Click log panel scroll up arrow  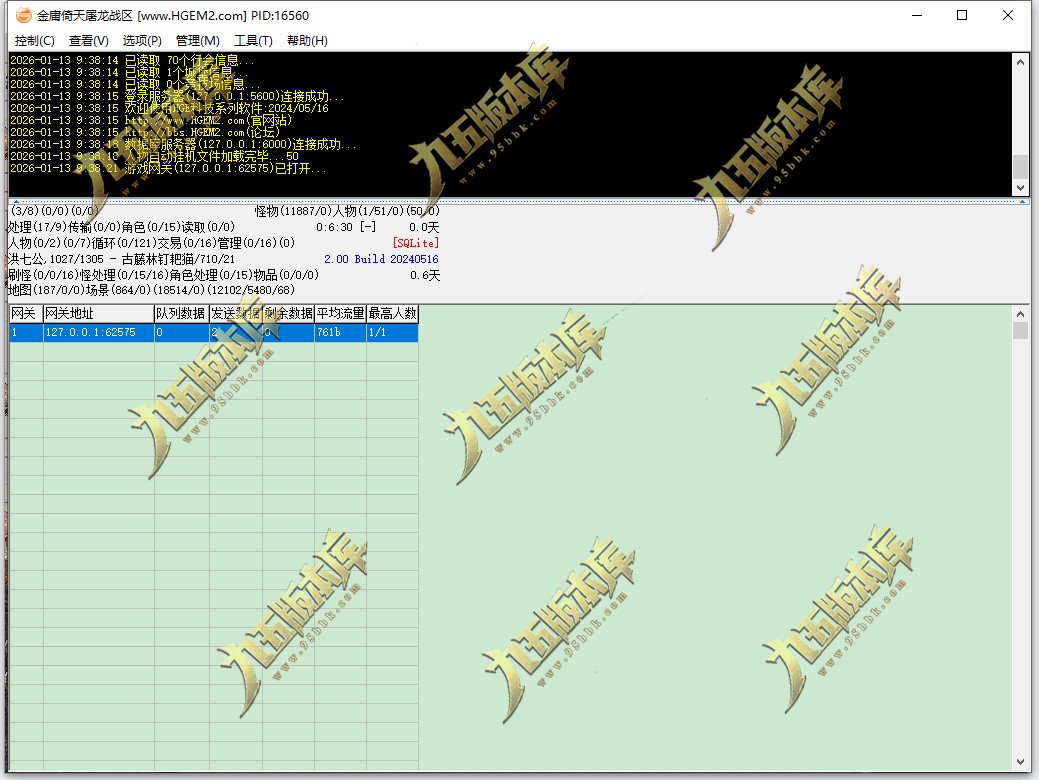1020,62
